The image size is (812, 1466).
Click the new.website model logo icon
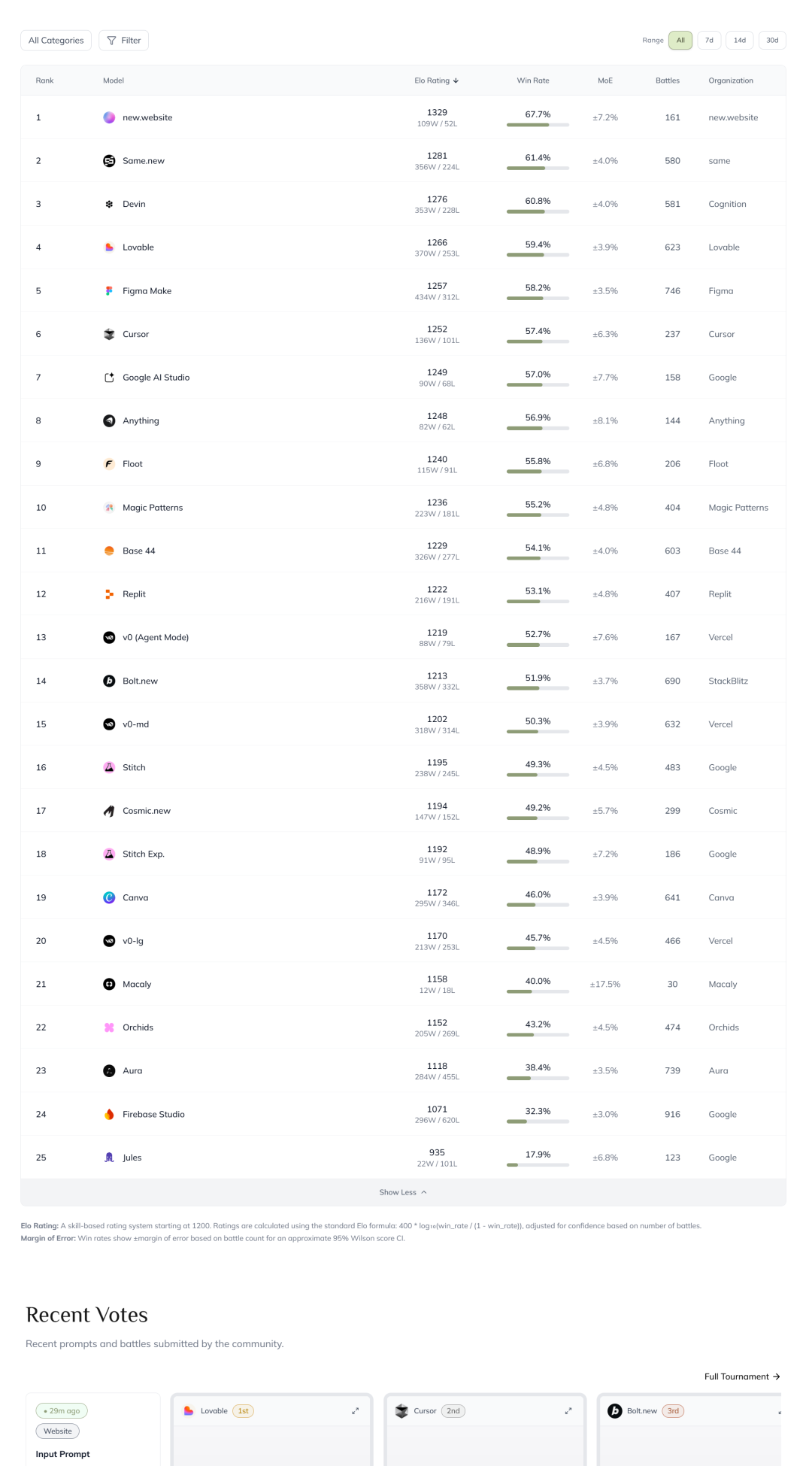(x=109, y=117)
